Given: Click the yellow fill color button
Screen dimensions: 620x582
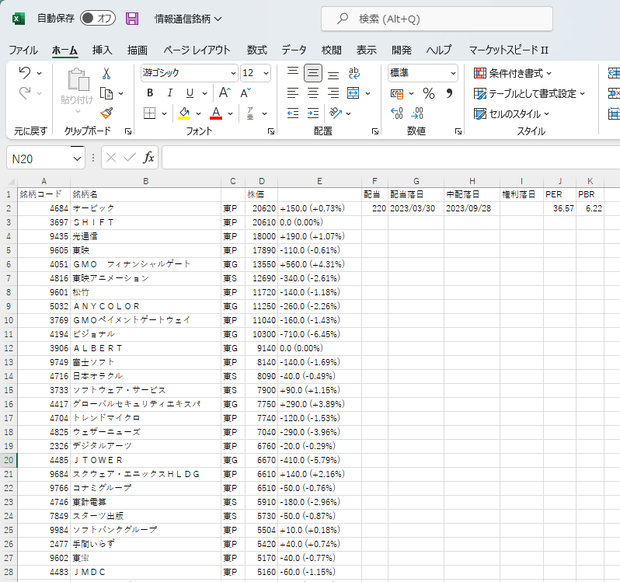Looking at the screenshot, I should click(x=184, y=113).
